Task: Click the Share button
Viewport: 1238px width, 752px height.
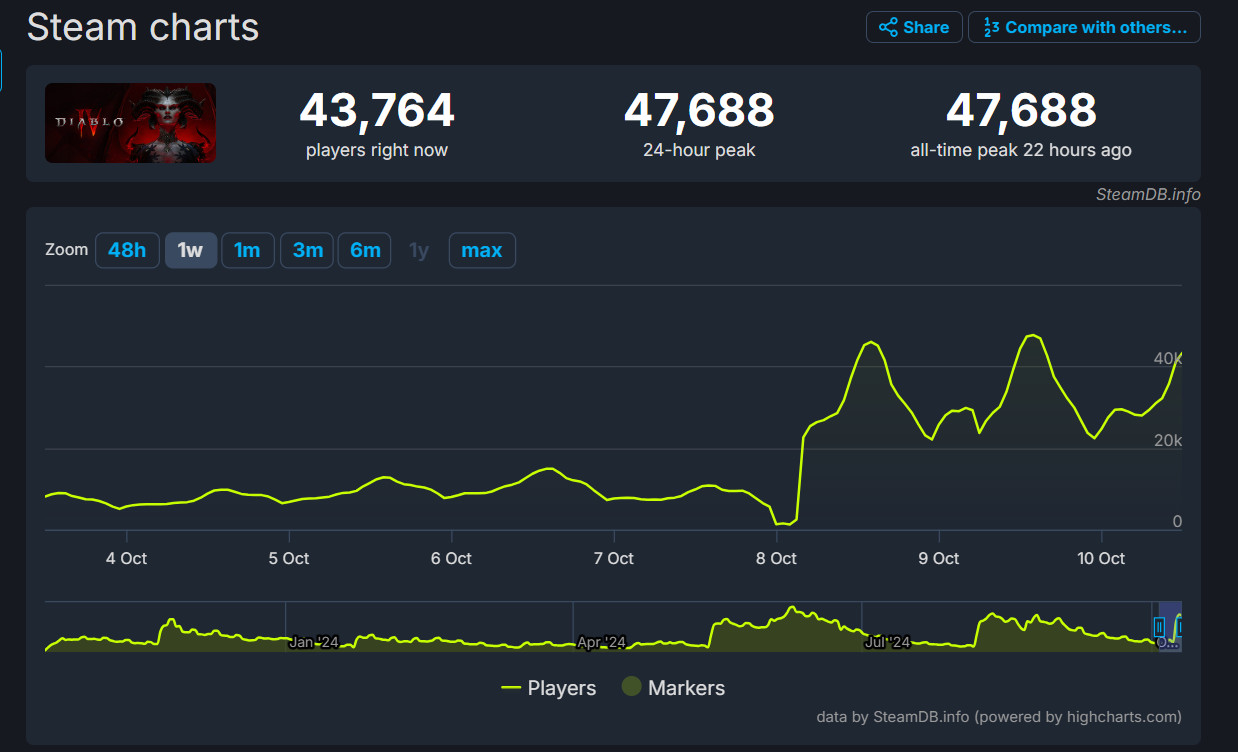Action: point(914,27)
